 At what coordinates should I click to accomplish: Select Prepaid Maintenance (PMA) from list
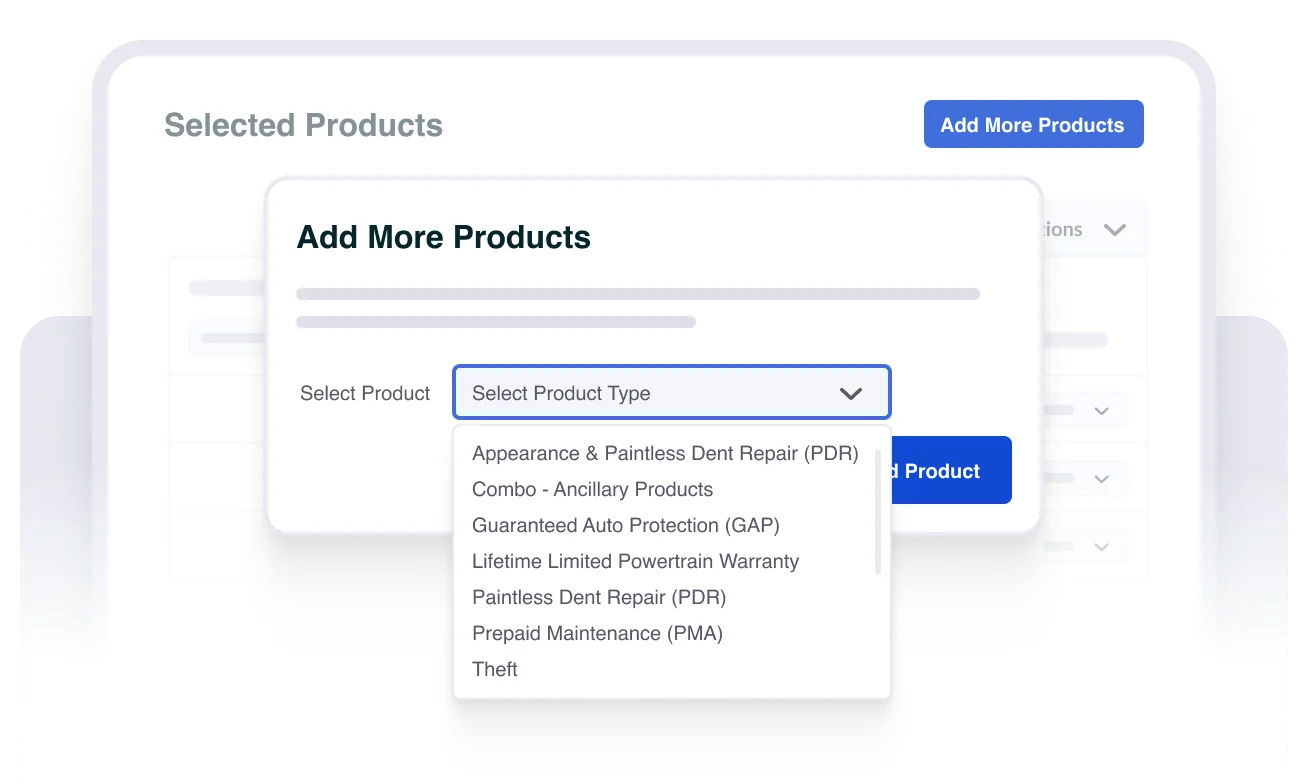tap(597, 634)
